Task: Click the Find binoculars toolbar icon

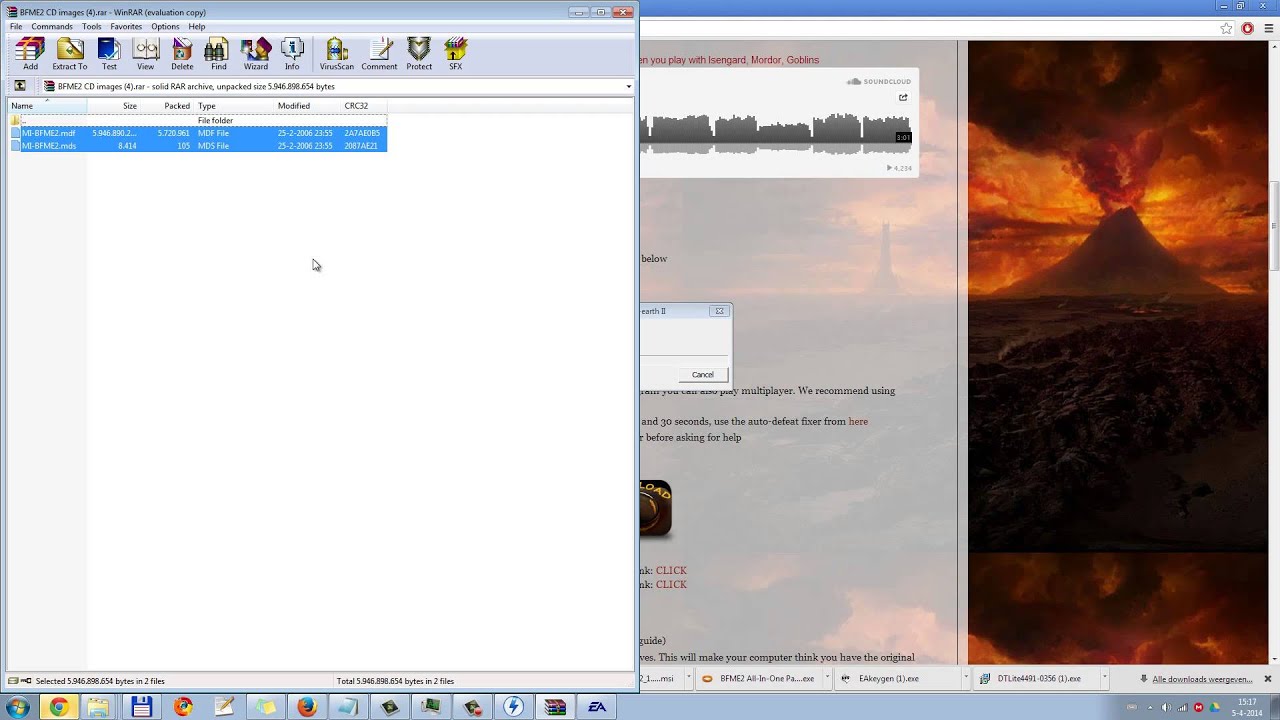Action: click(218, 54)
